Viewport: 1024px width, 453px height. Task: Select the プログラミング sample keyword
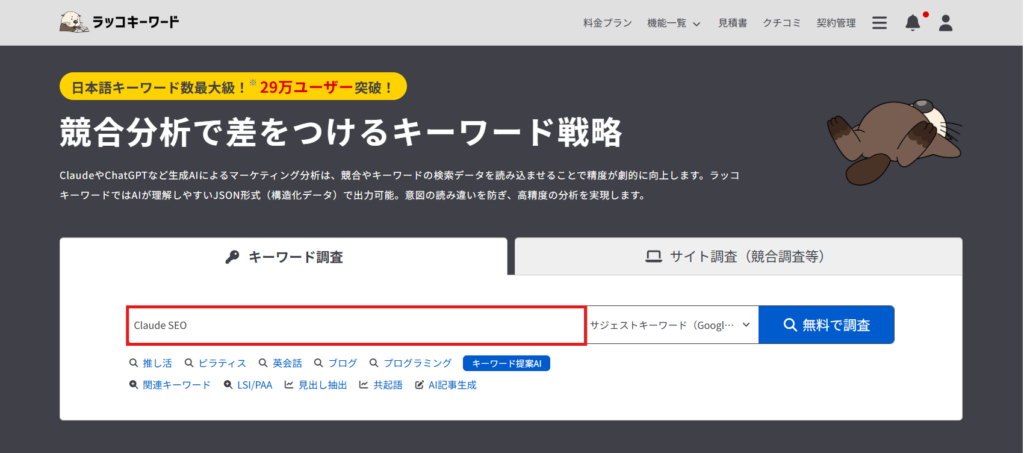pyautogui.click(x=410, y=364)
